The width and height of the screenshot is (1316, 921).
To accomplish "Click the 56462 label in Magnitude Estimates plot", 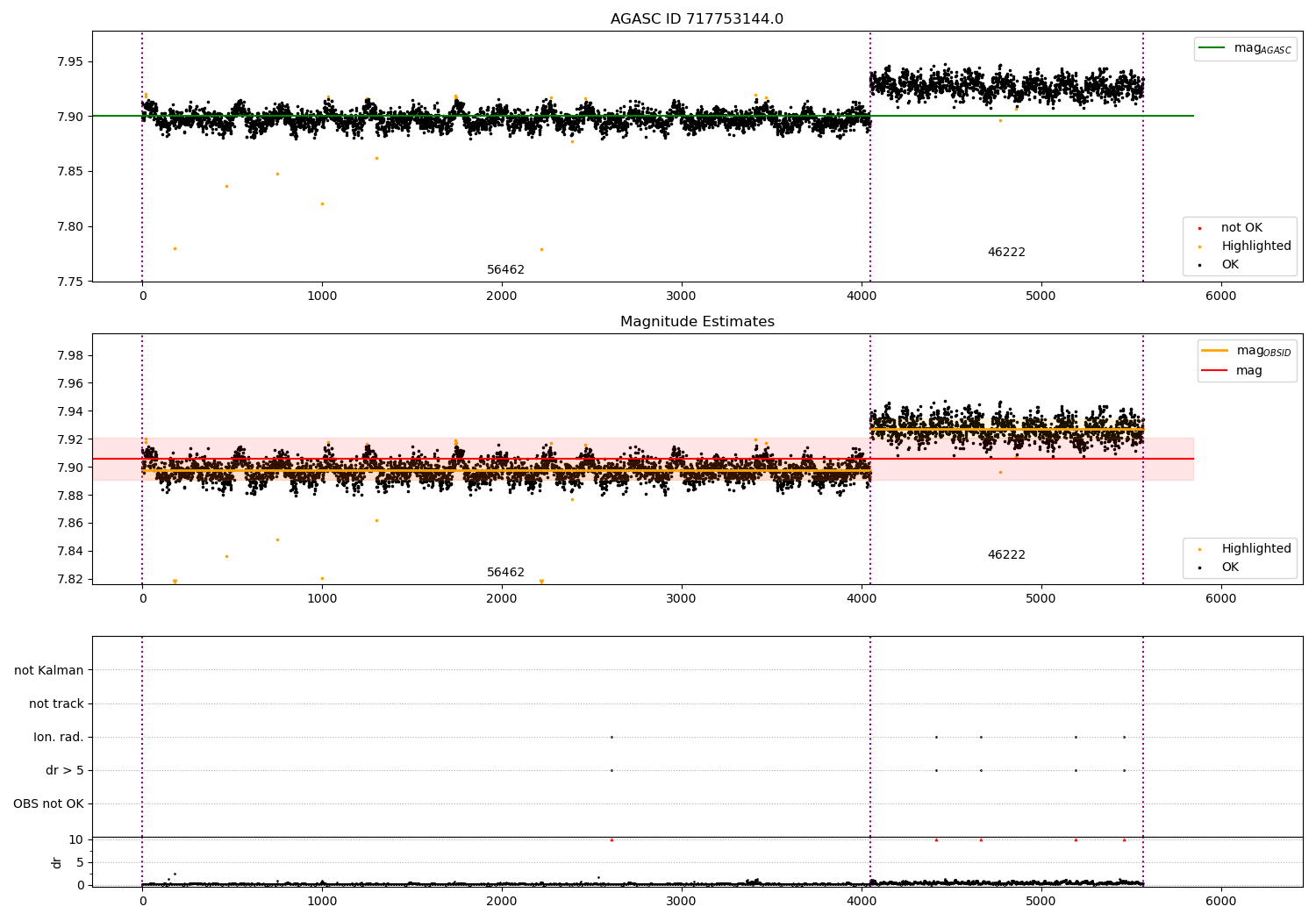I will 505,573.
